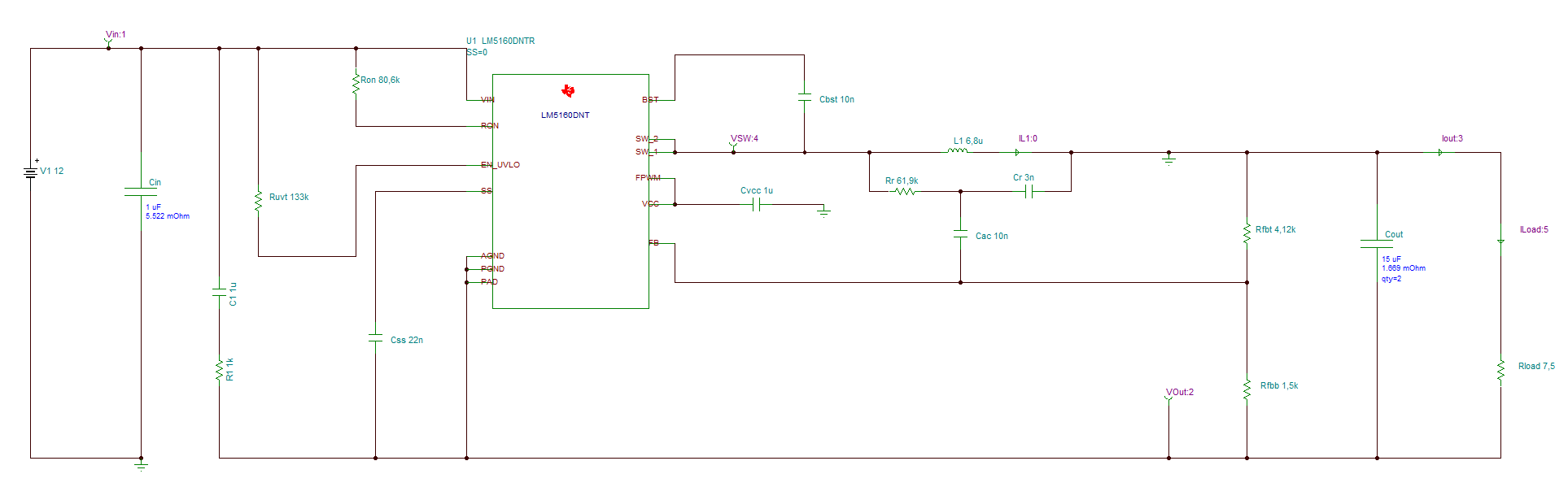Click the LM5160DNT chip name text
The width and height of the screenshot is (1568, 487).
click(566, 115)
